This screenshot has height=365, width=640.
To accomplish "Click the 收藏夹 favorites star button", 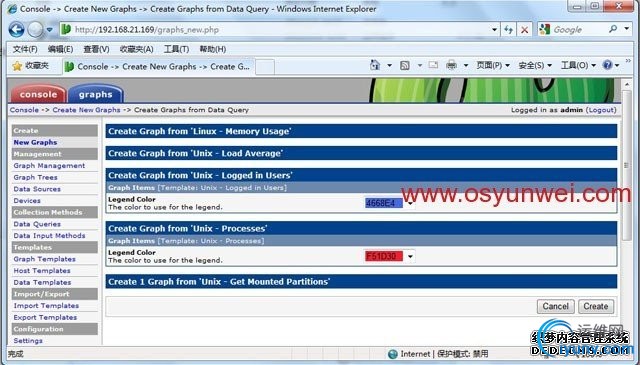I will tap(31, 66).
